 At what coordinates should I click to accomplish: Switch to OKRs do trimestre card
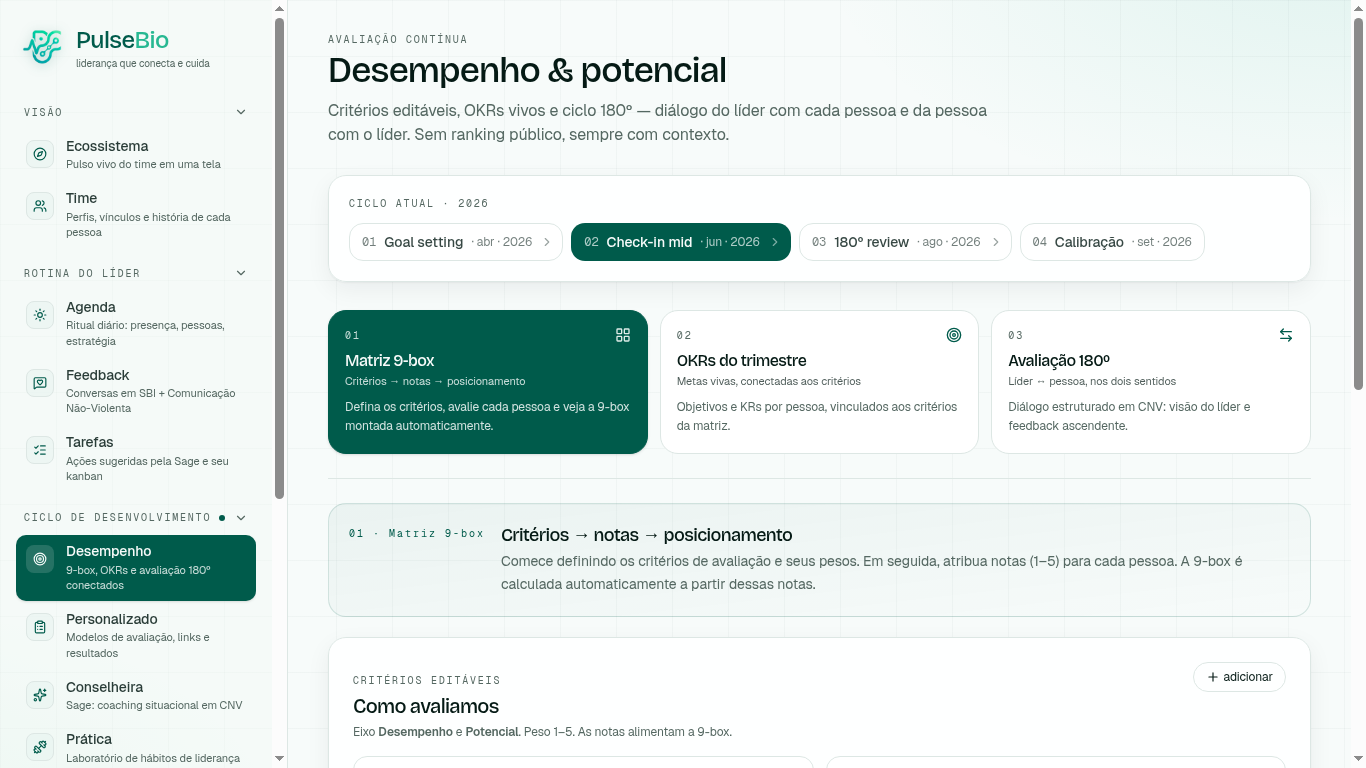point(819,382)
